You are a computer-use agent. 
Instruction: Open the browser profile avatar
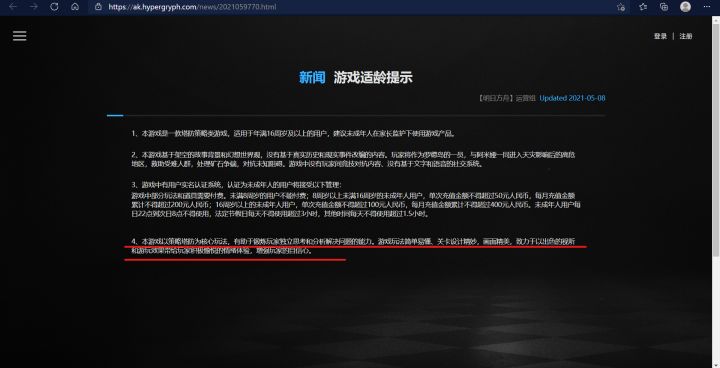point(686,6)
